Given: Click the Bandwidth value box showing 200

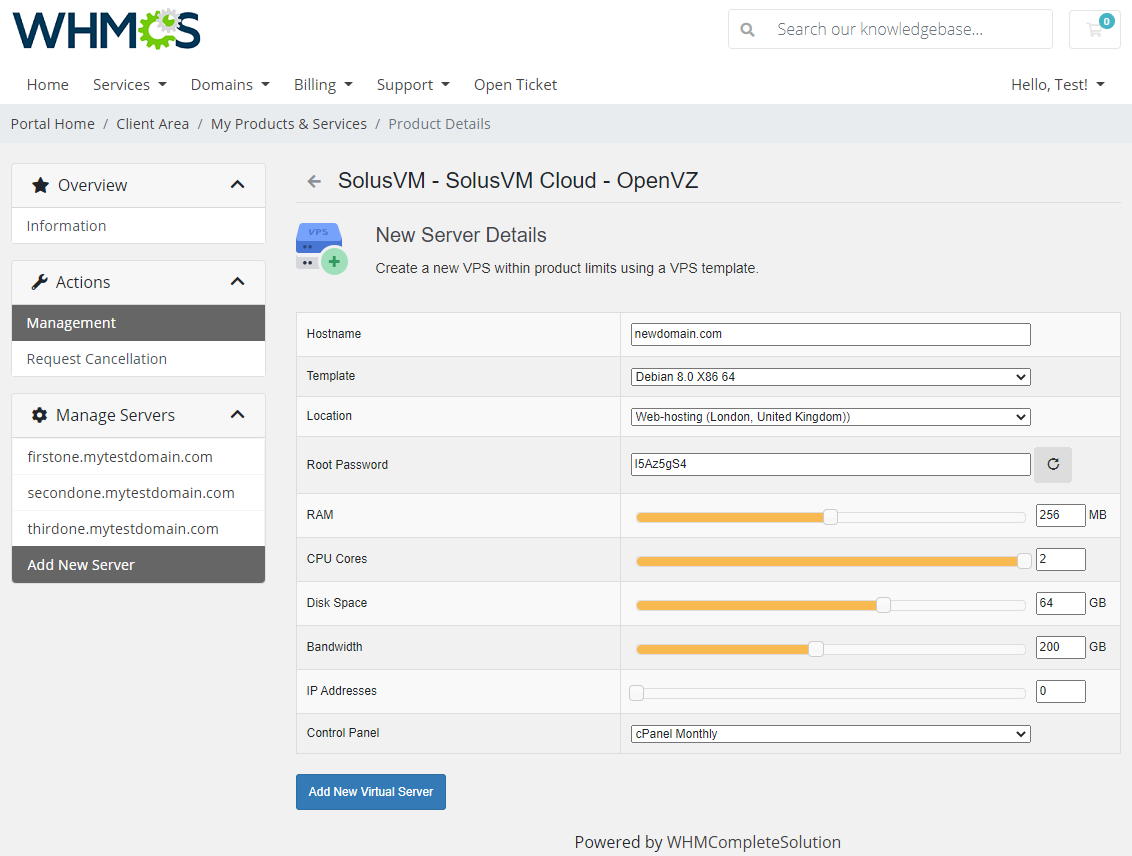Looking at the screenshot, I should coord(1060,647).
